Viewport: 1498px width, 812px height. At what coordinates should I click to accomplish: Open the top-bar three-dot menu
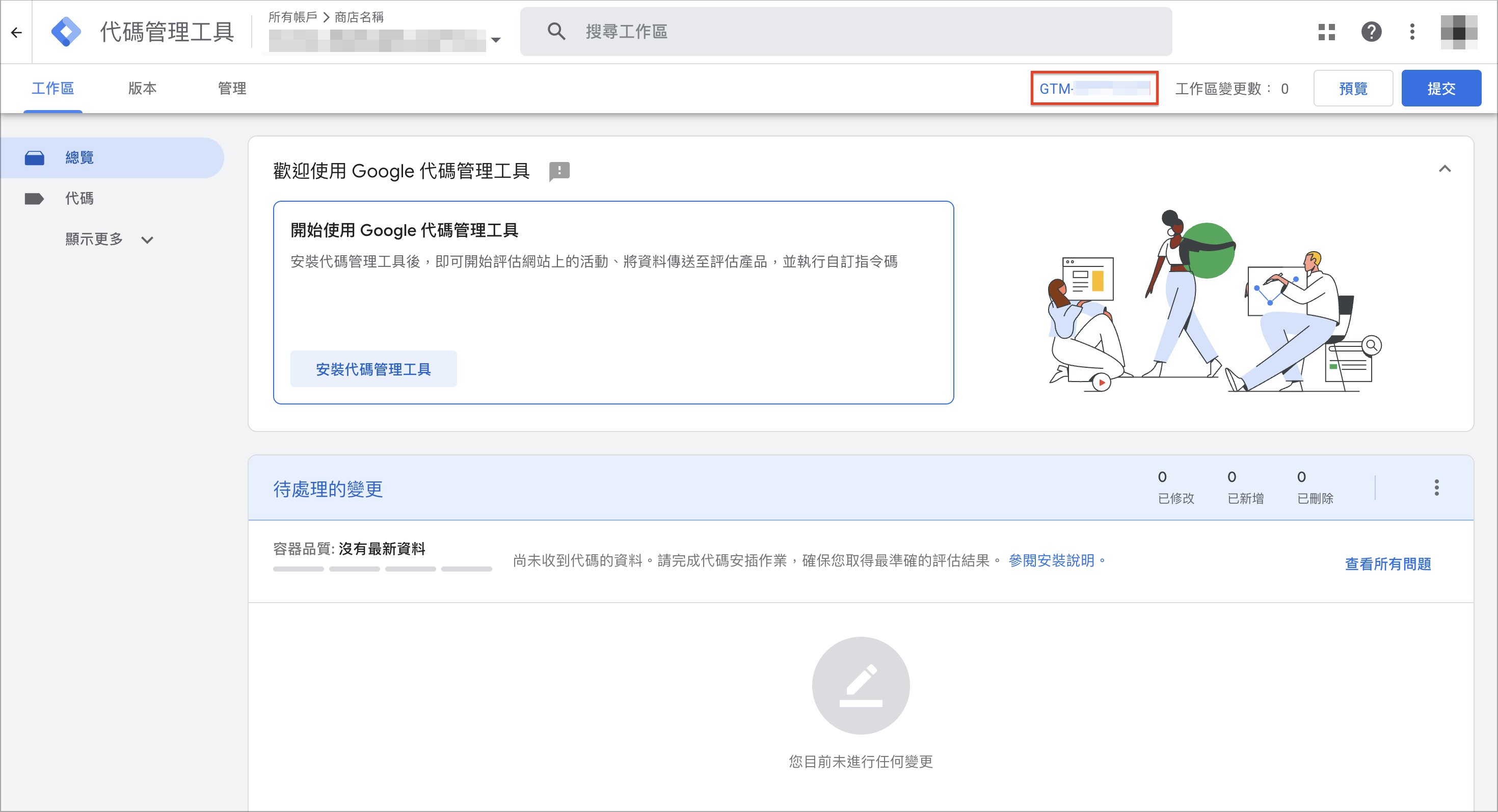pyautogui.click(x=1412, y=32)
